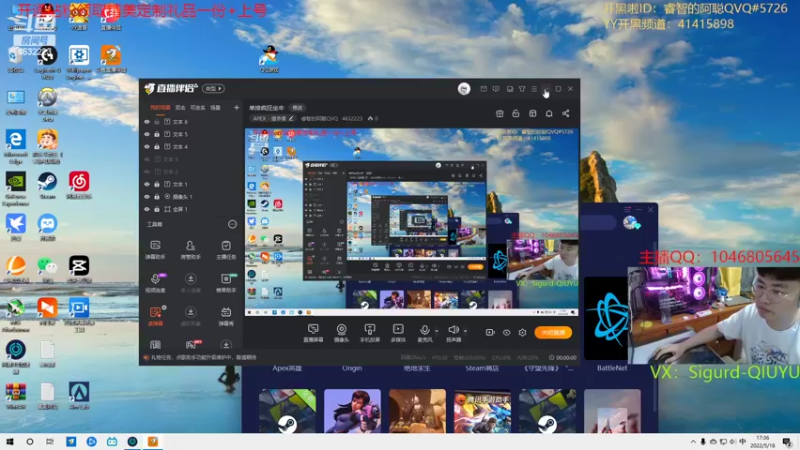Open the microphone co-stream tool in toolbox
This screenshot has height=450, width=800.
[156, 283]
